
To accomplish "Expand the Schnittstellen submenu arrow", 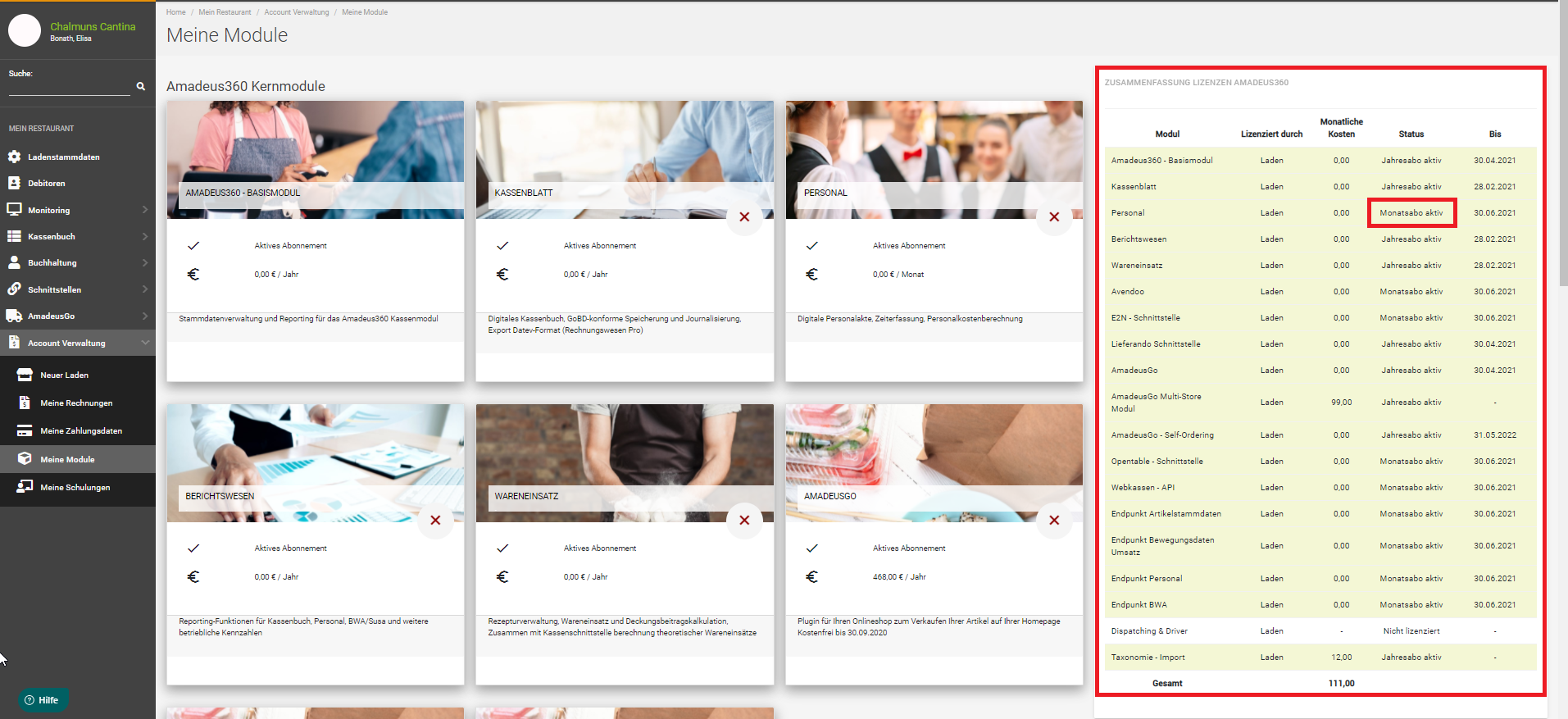I will [145, 289].
